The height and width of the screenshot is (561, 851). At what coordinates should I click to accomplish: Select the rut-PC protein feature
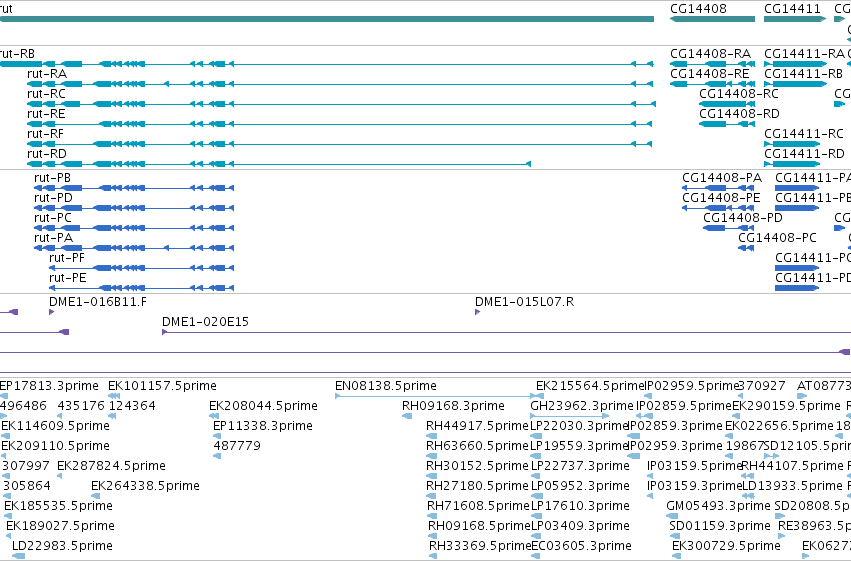(134, 228)
